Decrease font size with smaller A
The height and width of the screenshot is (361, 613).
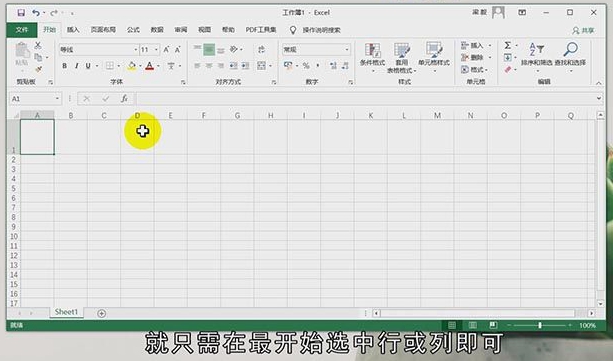(177, 50)
